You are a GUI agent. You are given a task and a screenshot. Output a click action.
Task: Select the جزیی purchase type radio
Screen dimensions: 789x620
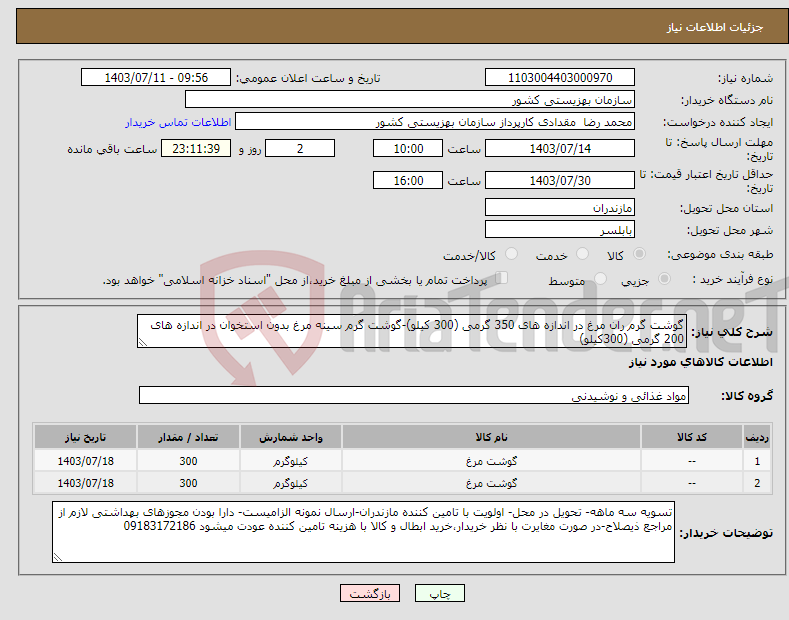pos(664,279)
